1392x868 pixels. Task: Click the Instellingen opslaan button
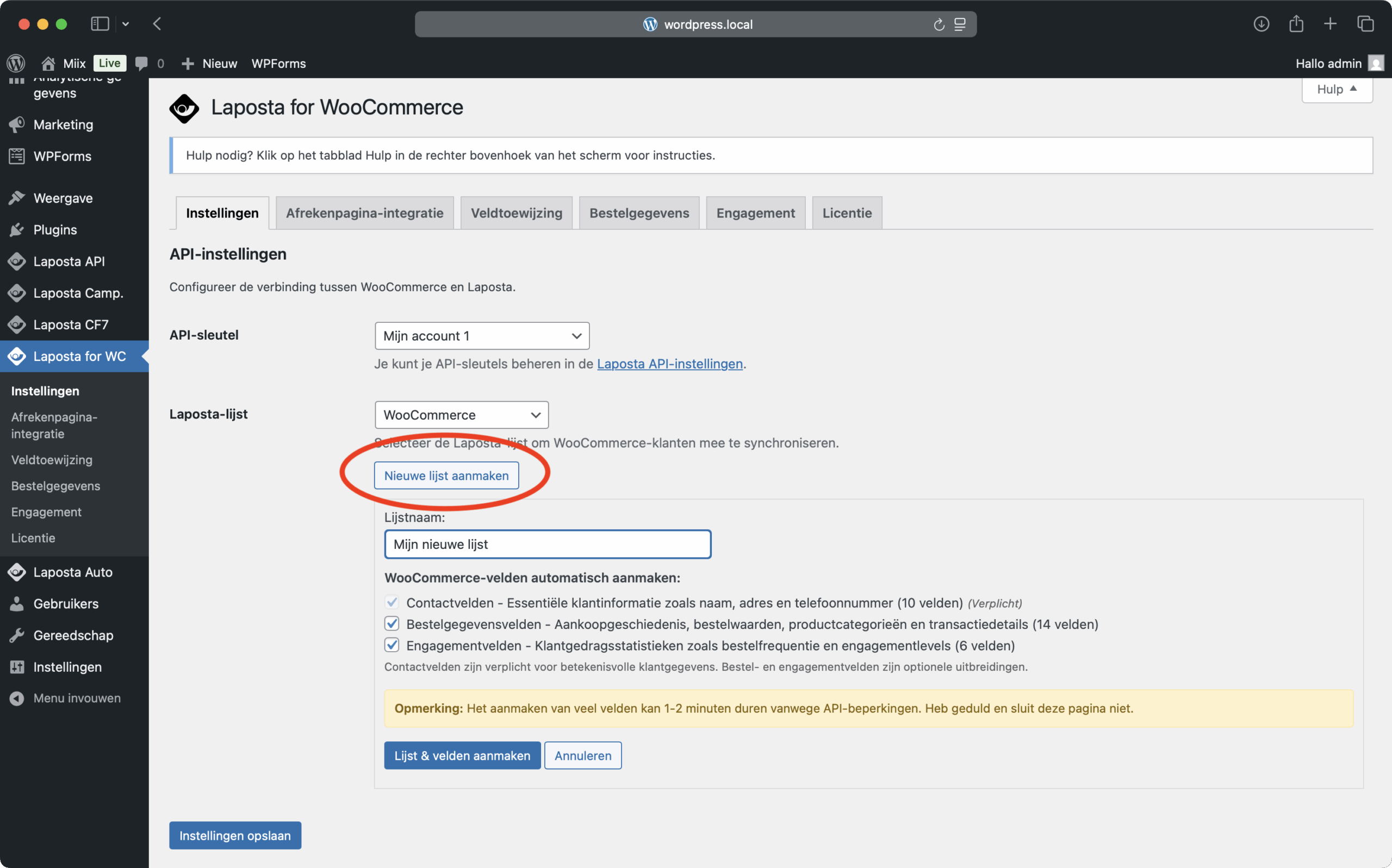click(x=235, y=835)
